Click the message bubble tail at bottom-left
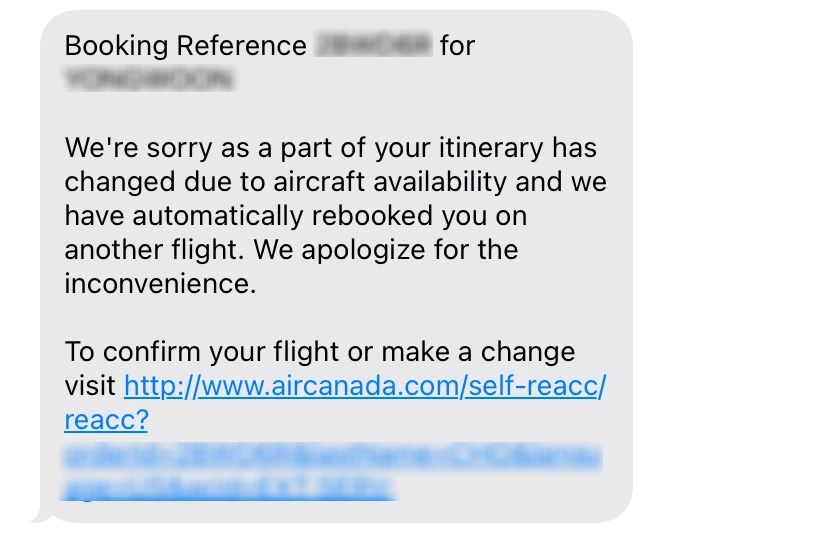 click(x=42, y=517)
